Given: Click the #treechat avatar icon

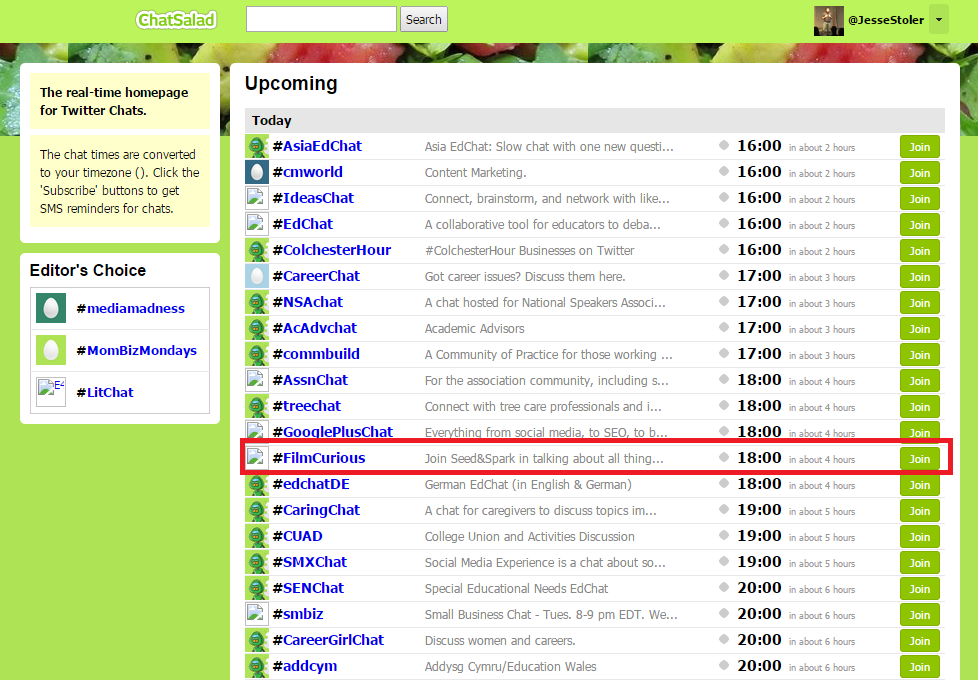Looking at the screenshot, I should 257,406.
